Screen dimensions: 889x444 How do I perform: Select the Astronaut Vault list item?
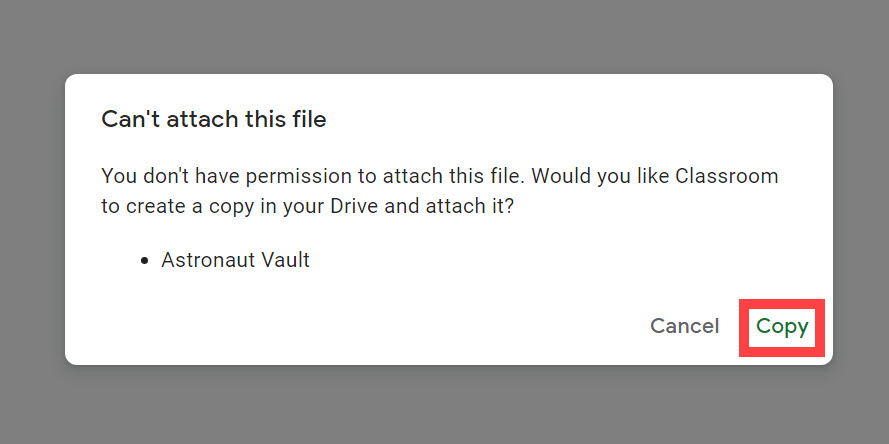point(235,260)
